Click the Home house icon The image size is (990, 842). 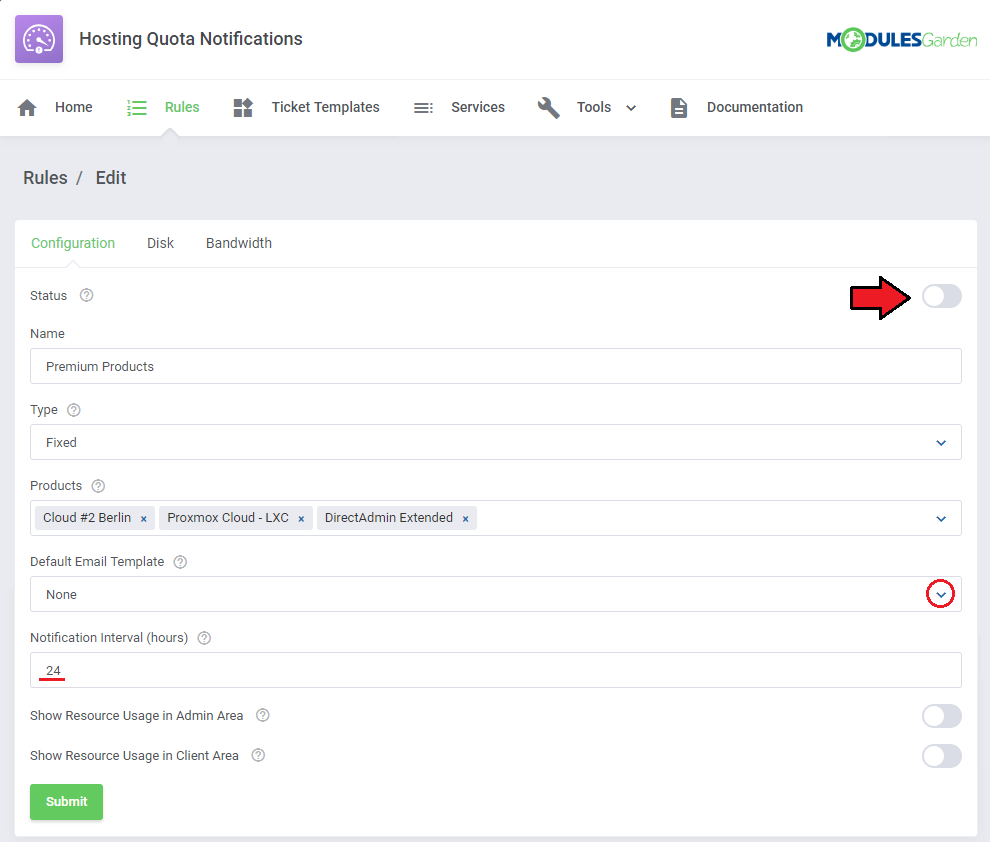point(27,108)
